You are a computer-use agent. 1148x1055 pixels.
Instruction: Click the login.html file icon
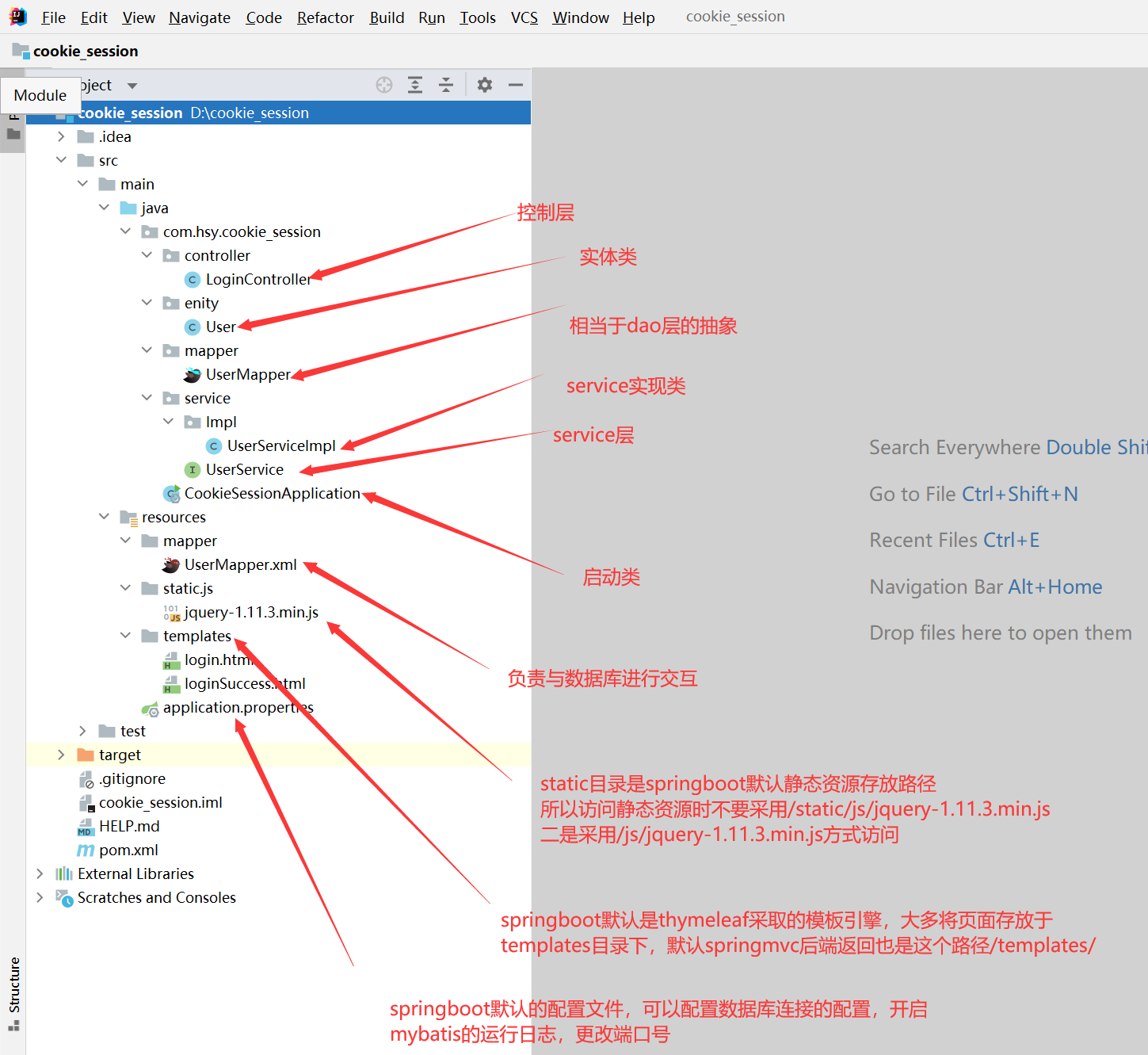[171, 660]
